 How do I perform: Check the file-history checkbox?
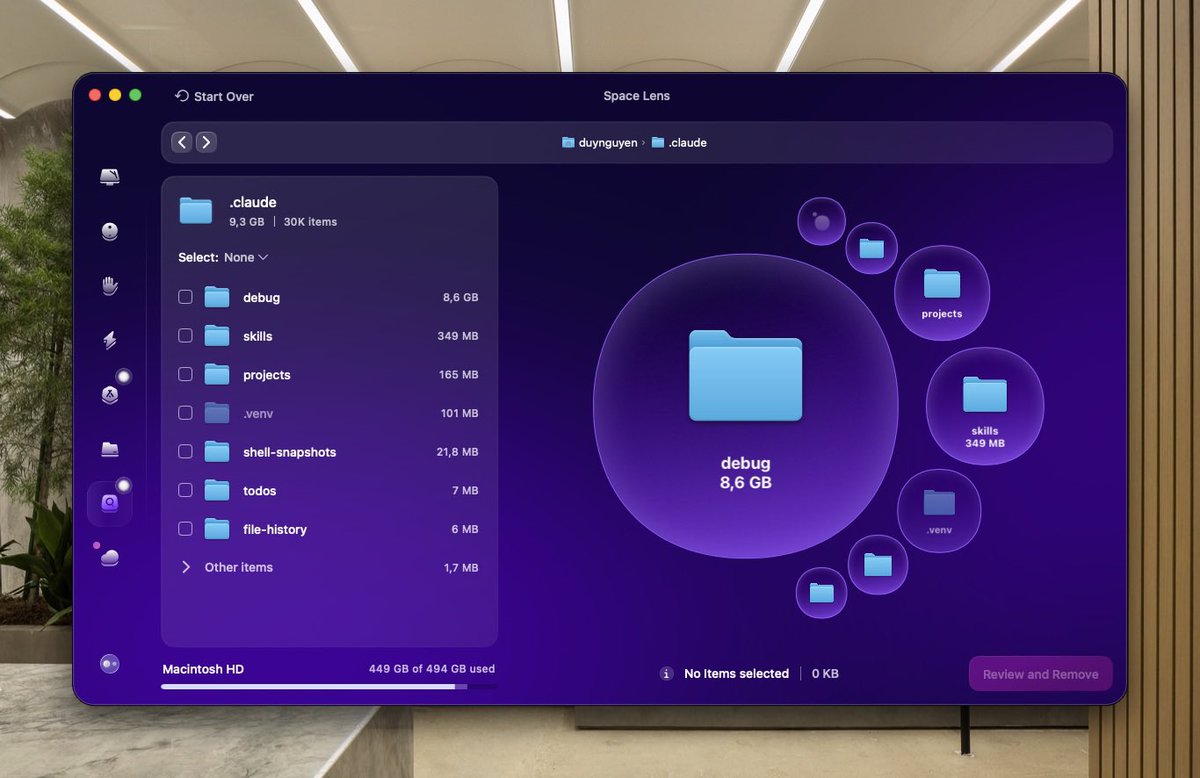[x=185, y=529]
